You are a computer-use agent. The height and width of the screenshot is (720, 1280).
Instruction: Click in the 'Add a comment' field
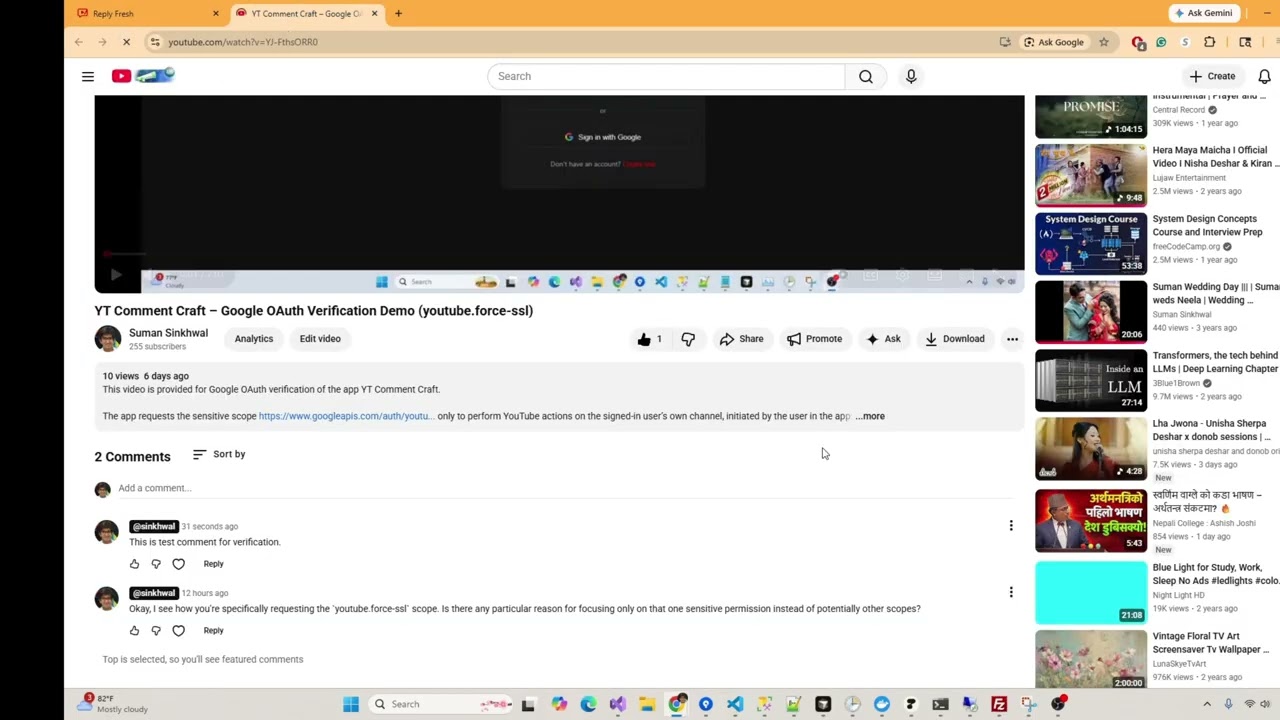(x=565, y=488)
